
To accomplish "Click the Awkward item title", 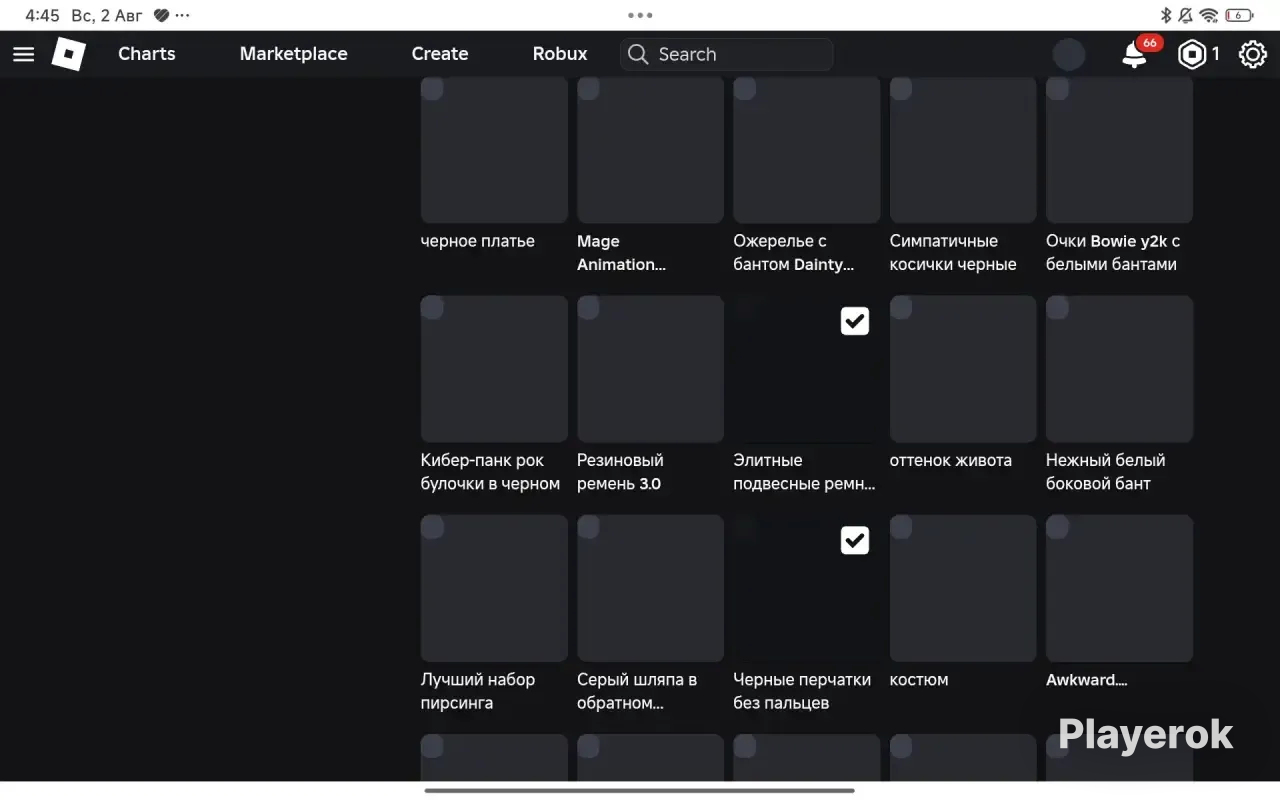I will point(1087,680).
